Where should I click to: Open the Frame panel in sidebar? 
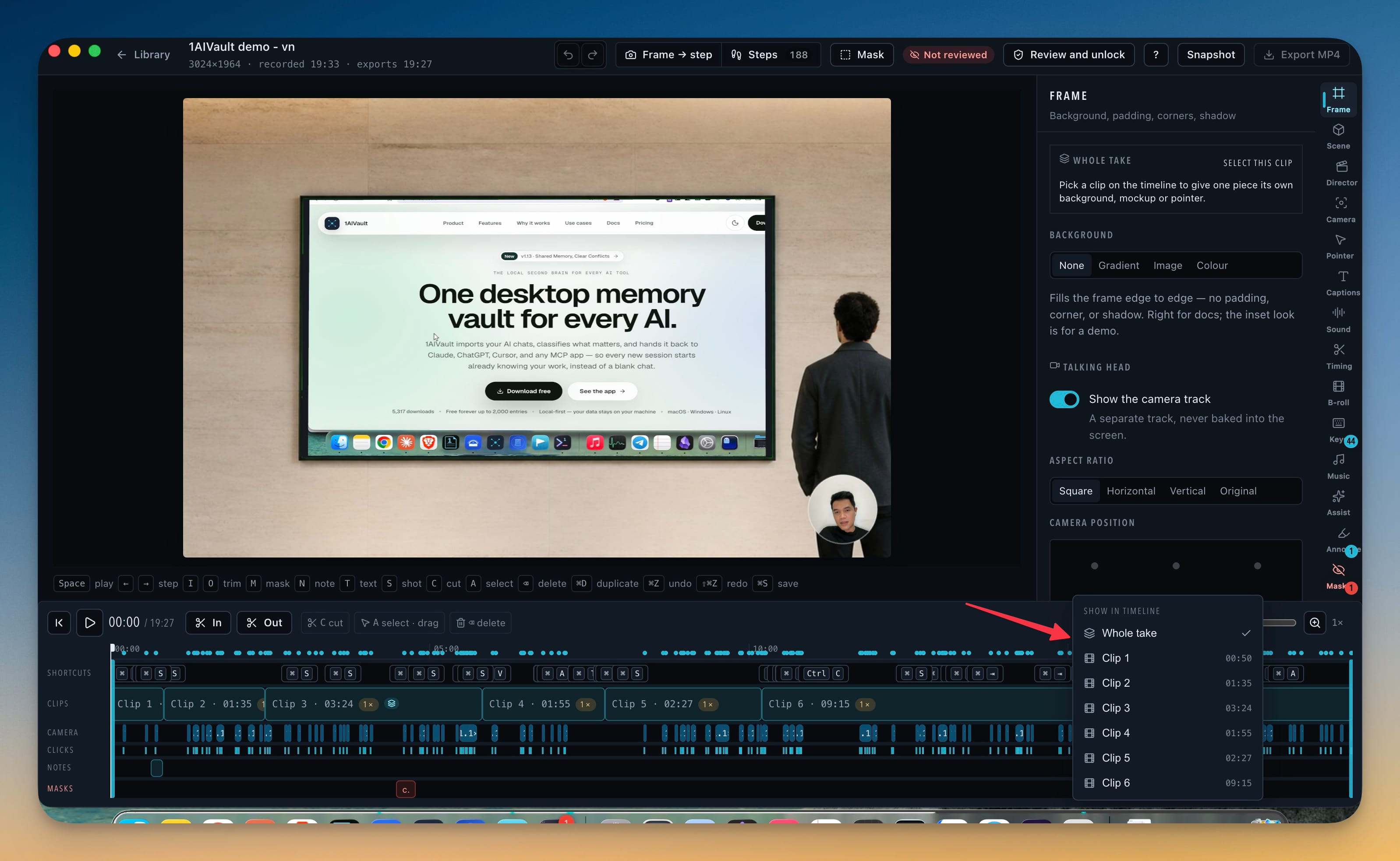[x=1338, y=100]
